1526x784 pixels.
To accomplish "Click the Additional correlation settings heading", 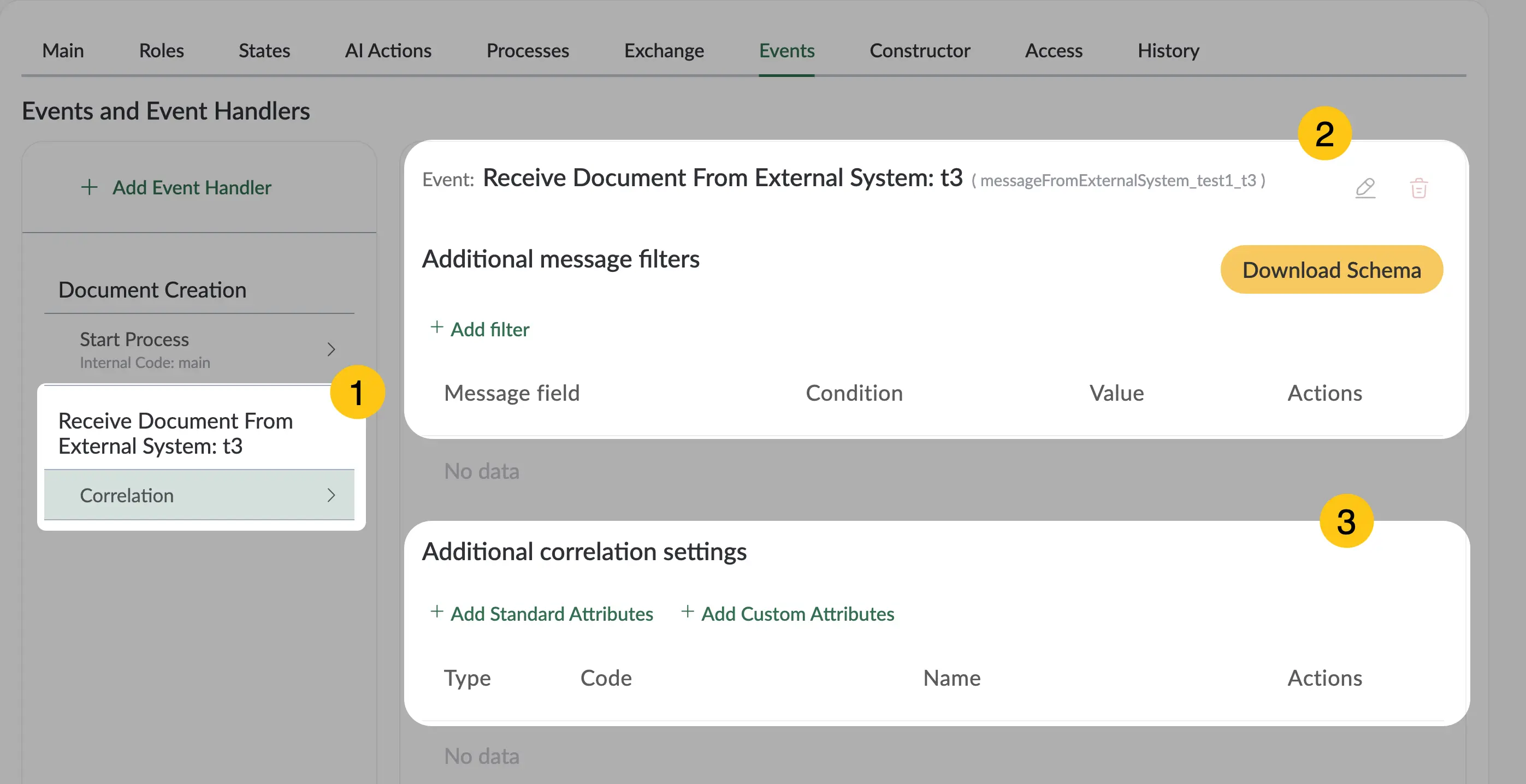I will tap(584, 552).
